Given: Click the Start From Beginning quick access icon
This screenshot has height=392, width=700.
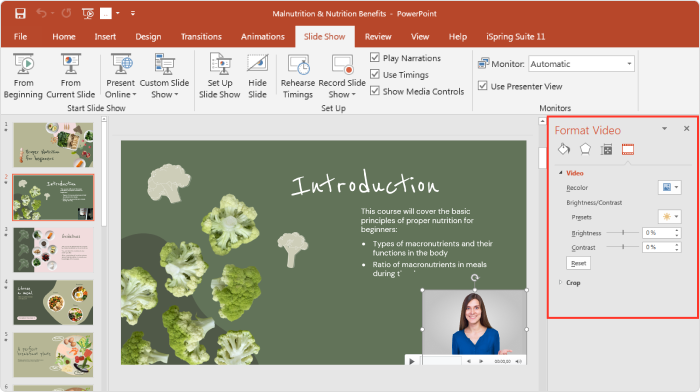Looking at the screenshot, I should pyautogui.click(x=88, y=13).
